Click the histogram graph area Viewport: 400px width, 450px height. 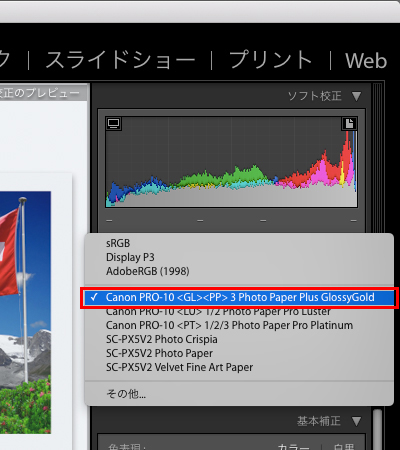(232, 162)
